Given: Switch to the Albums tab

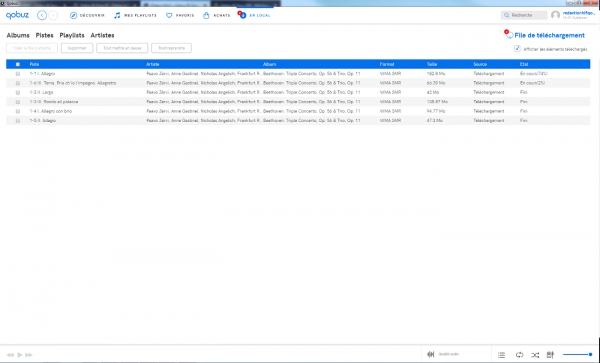Looking at the screenshot, I should coord(18,35).
